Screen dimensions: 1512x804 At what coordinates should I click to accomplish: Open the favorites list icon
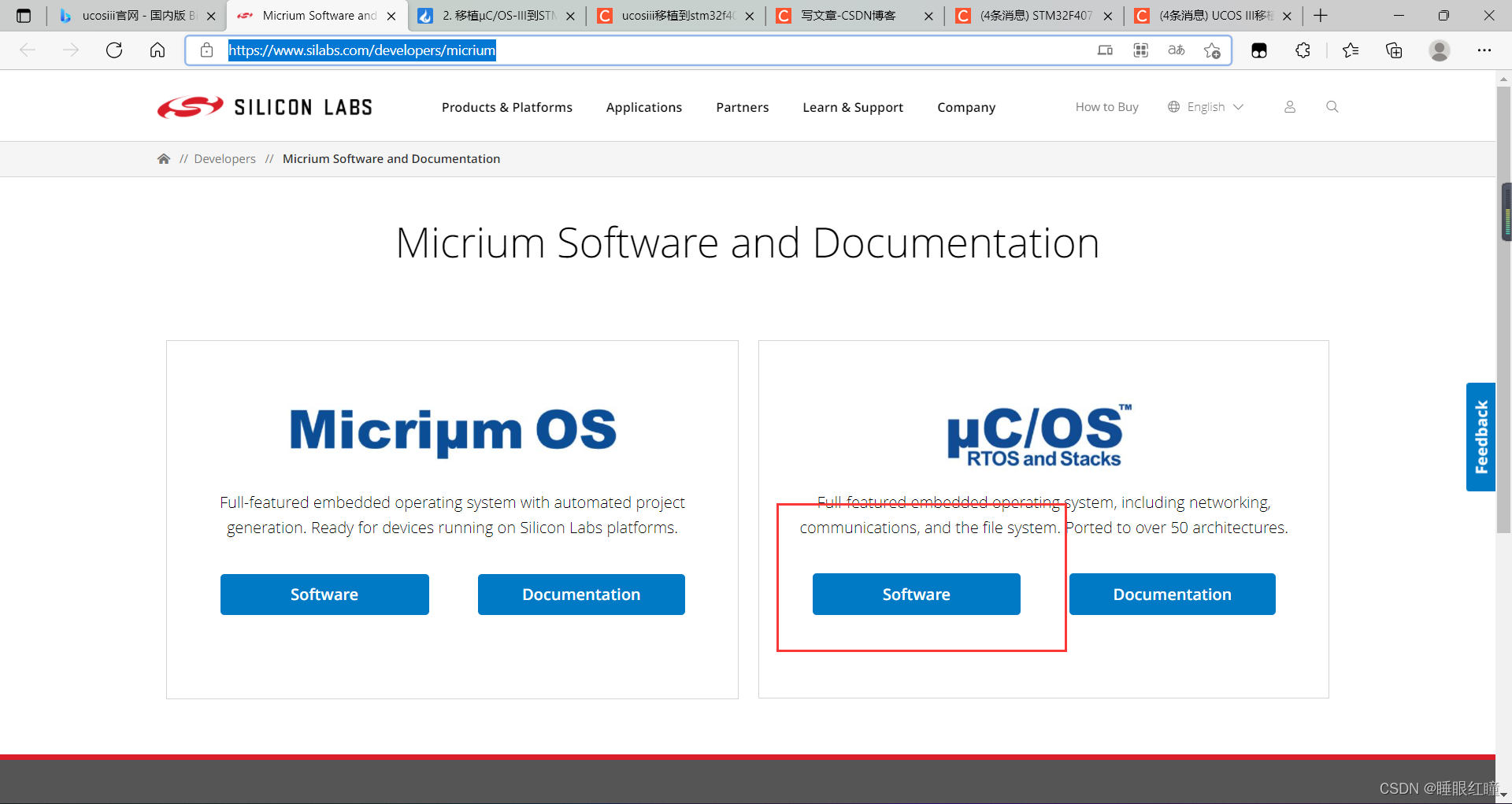coord(1351,50)
